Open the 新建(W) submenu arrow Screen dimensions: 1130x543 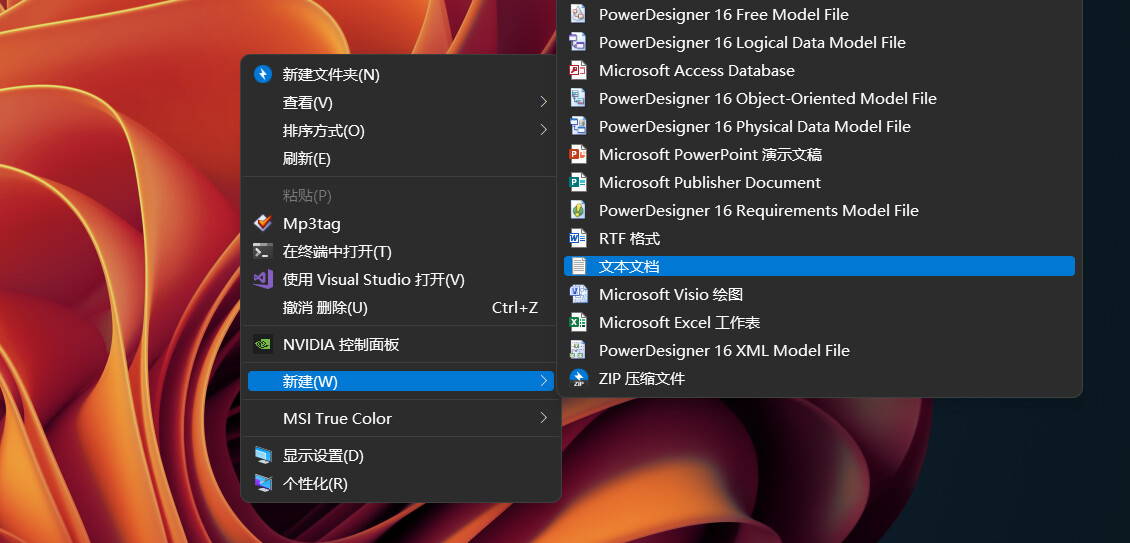[x=543, y=381]
